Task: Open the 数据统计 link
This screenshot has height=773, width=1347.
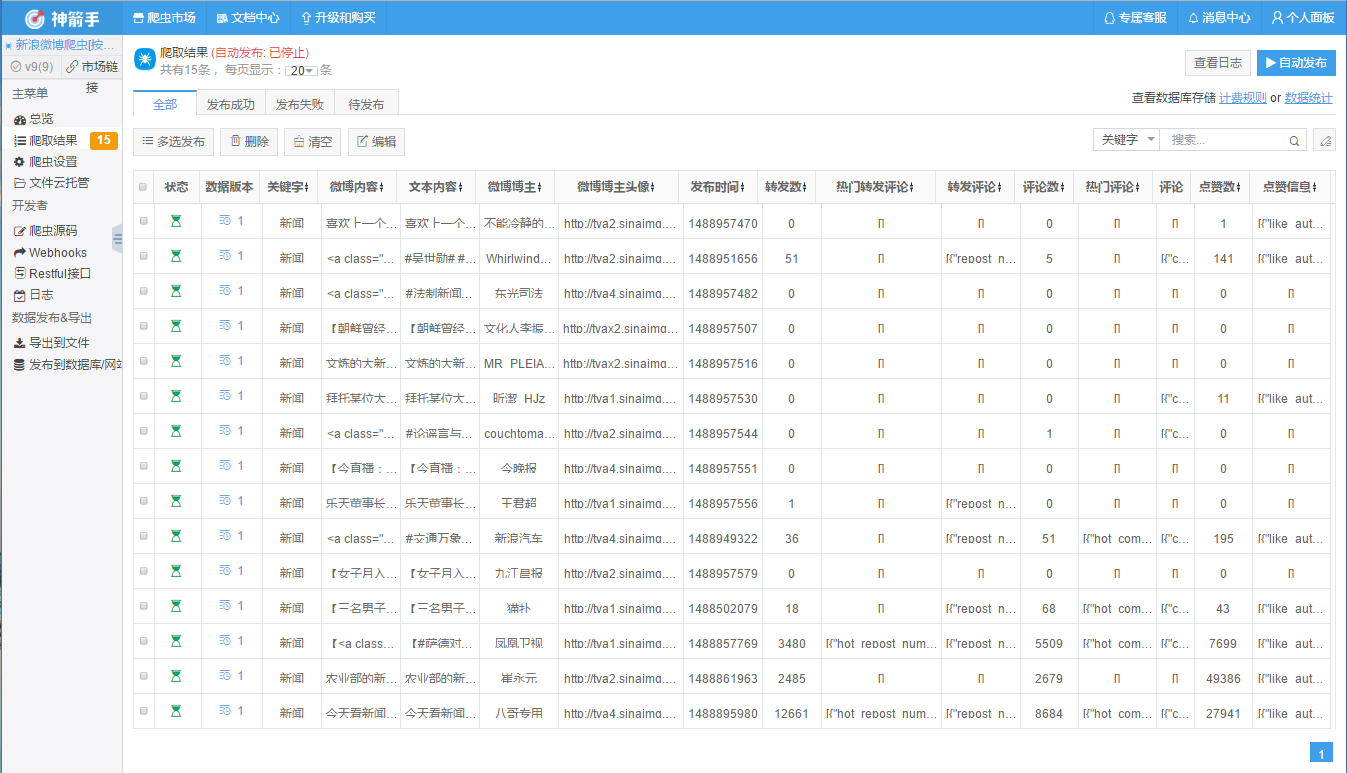Action: pyautogui.click(x=1308, y=98)
